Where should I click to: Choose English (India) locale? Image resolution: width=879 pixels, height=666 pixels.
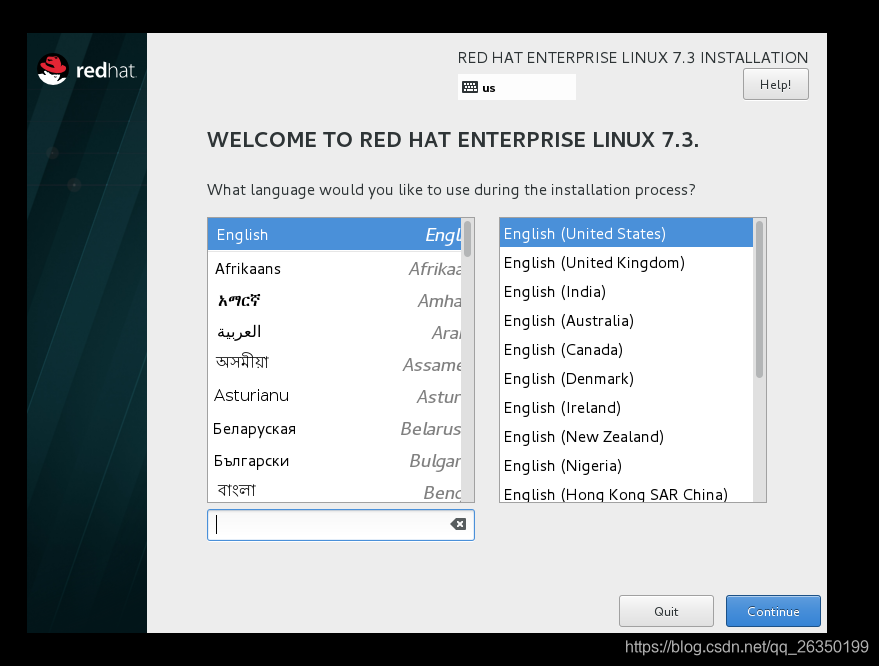pyautogui.click(x=626, y=292)
